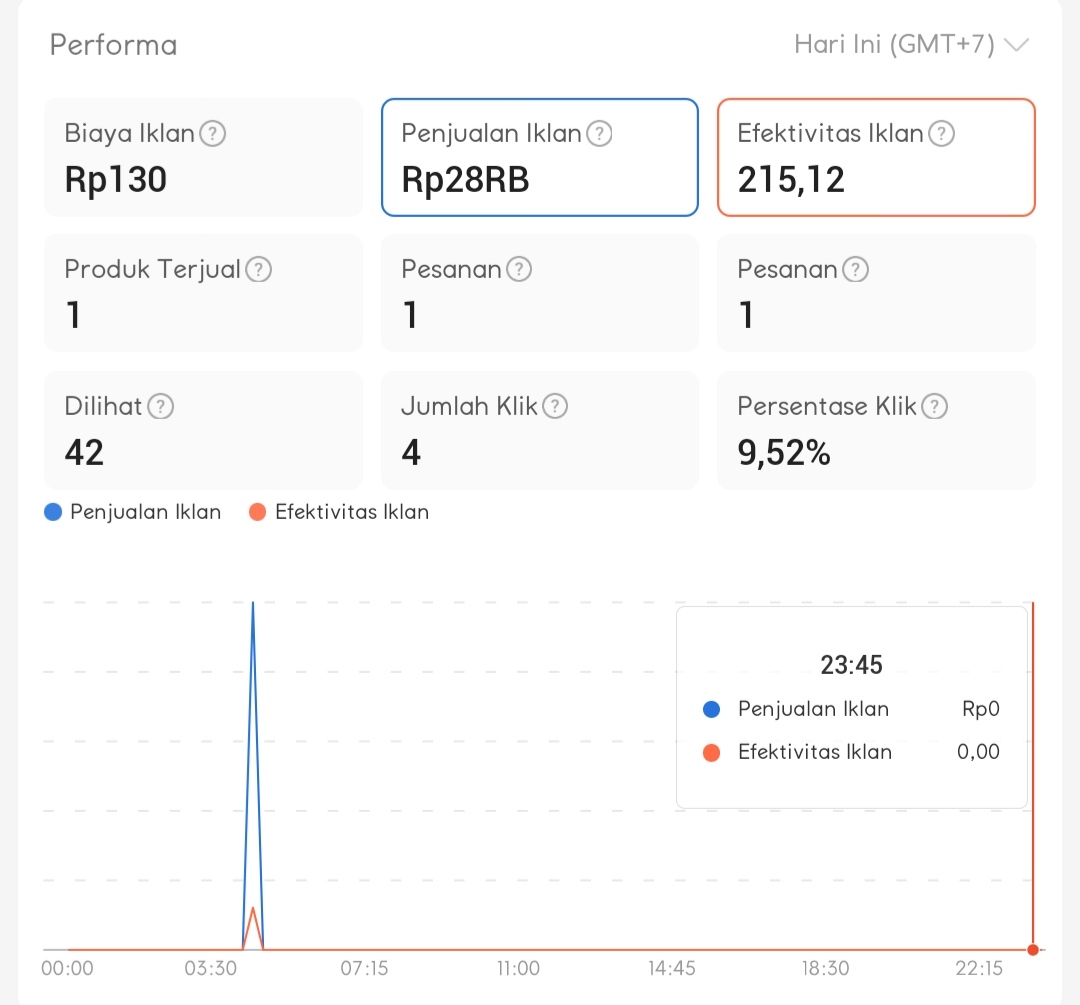Toggle the Biaya Iklan metric card
Image resolution: width=1080 pixels, height=1005 pixels.
click(203, 157)
